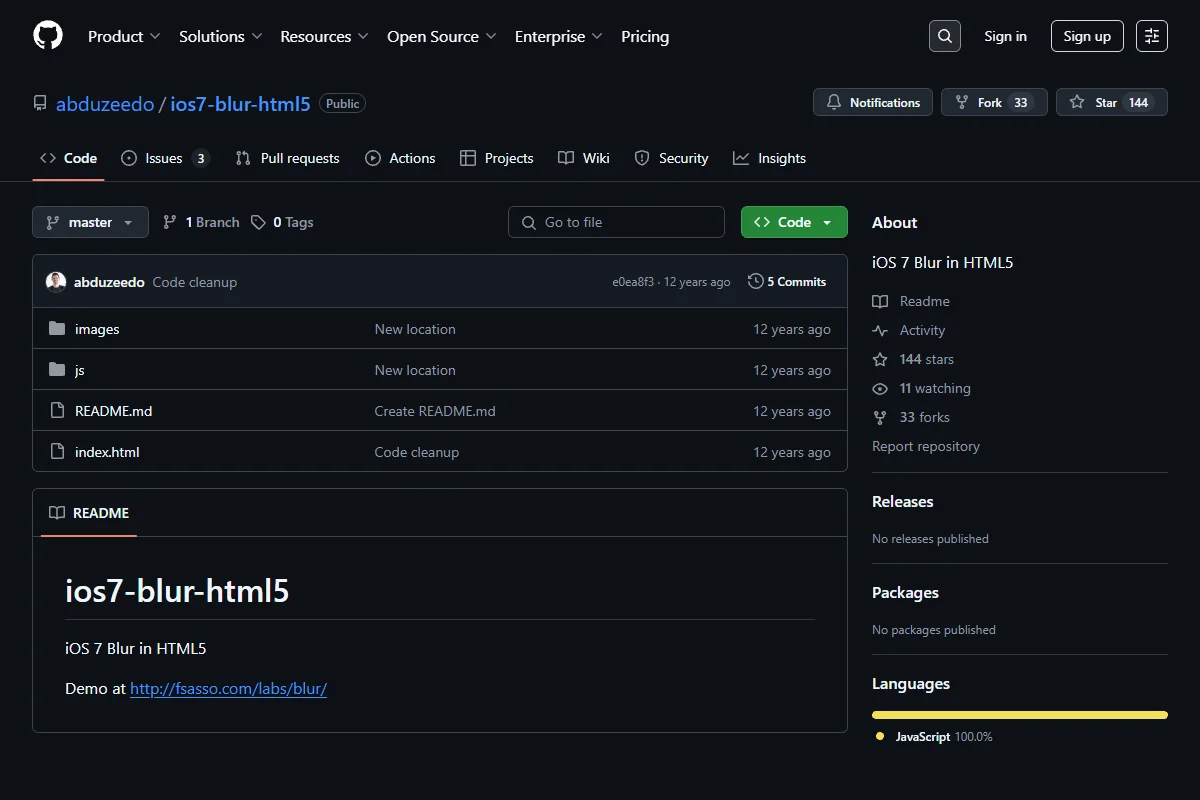Switch to the Pull requests tab
This screenshot has width=1200, height=800.
[x=287, y=158]
